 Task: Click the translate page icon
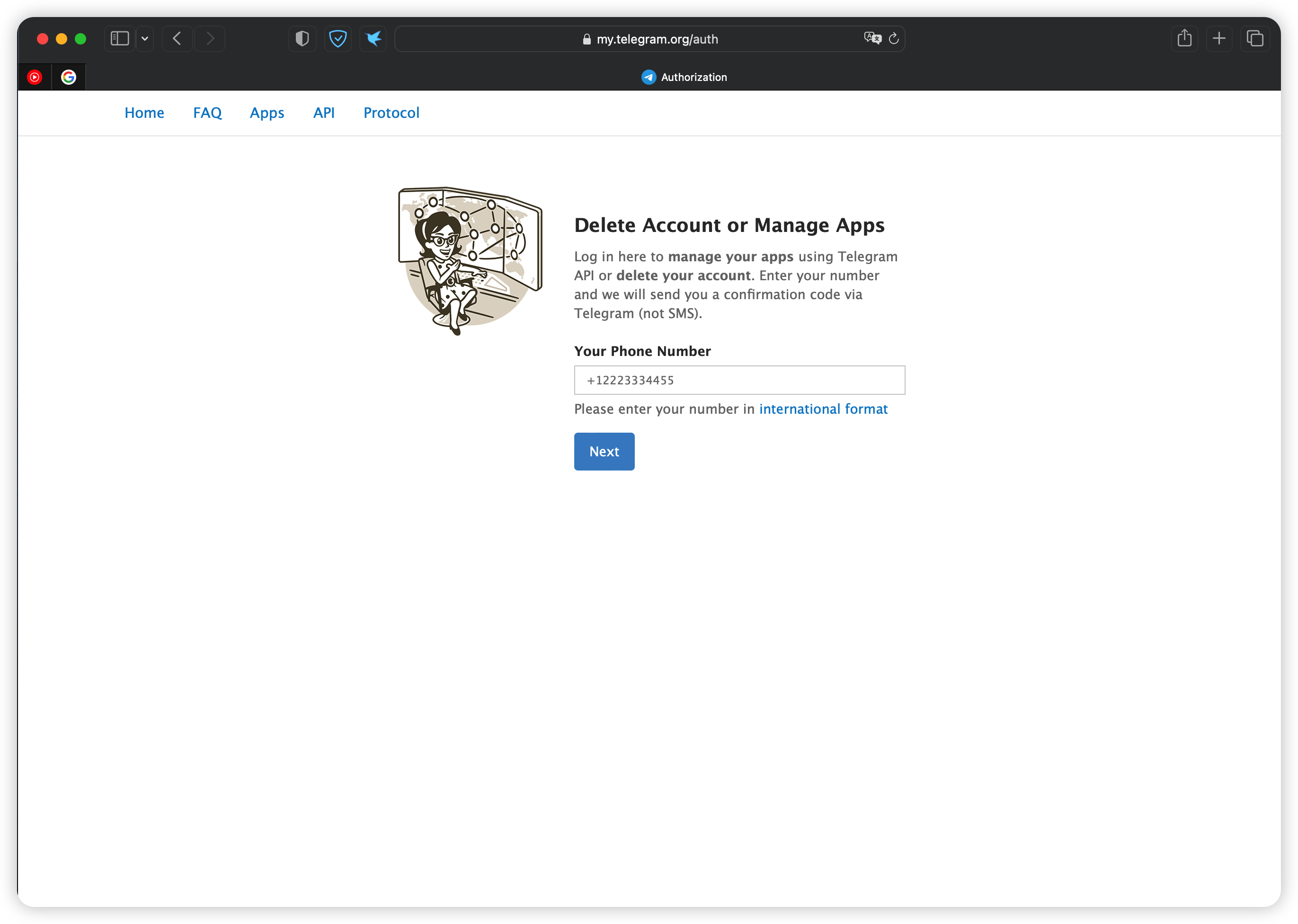(872, 38)
